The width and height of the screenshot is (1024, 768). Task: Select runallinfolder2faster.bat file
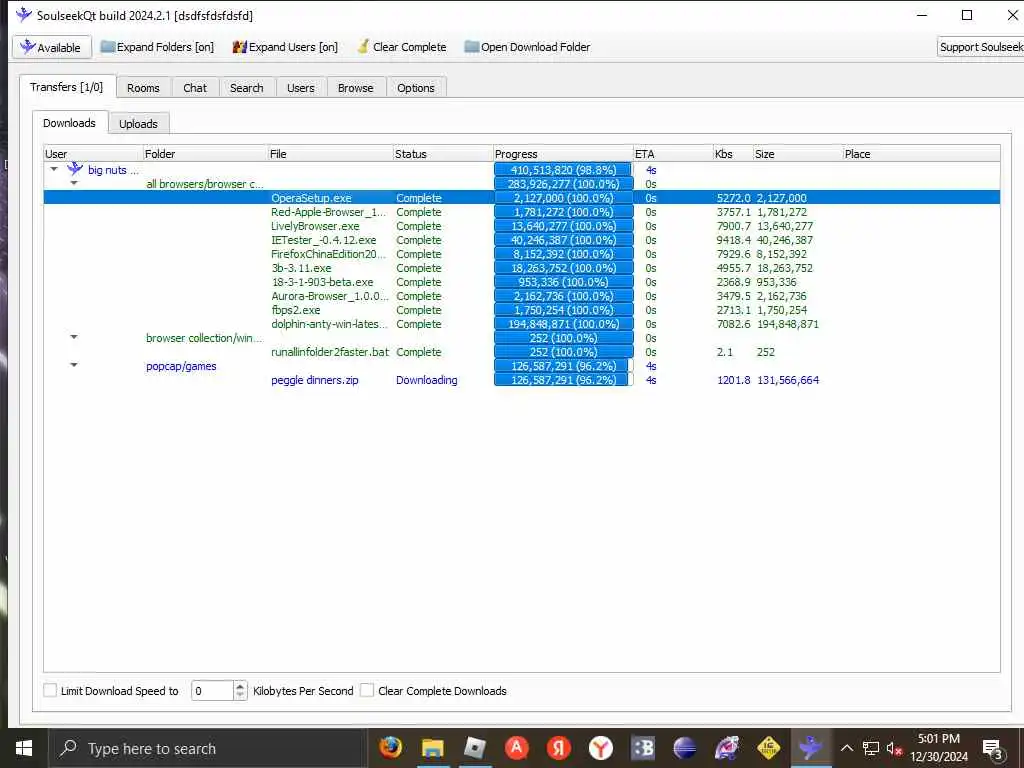tap(330, 352)
